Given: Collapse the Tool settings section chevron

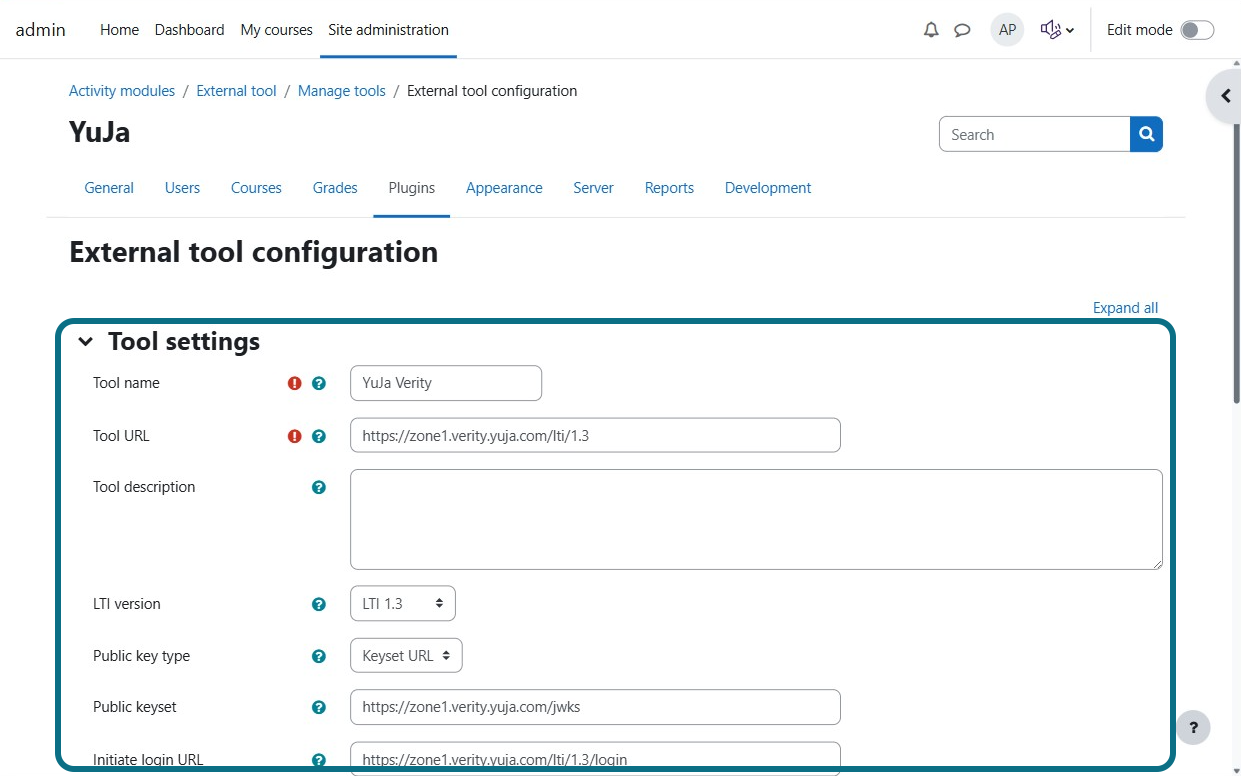Looking at the screenshot, I should 86,342.
